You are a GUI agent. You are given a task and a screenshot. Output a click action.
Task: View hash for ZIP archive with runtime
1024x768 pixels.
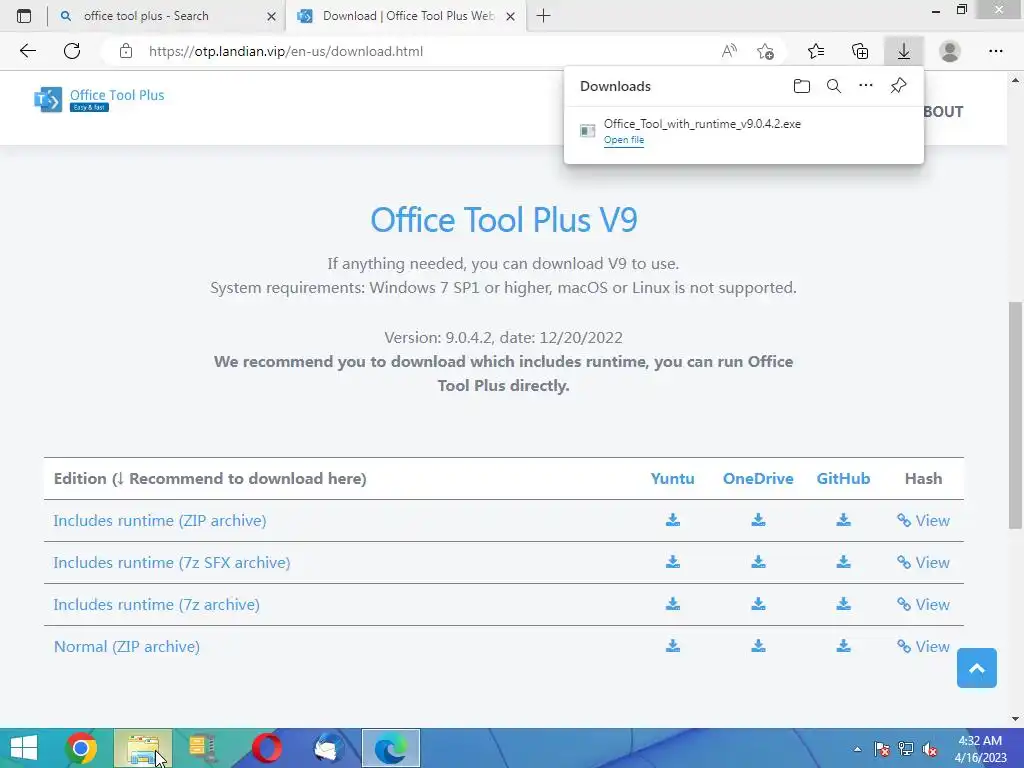pos(923,520)
